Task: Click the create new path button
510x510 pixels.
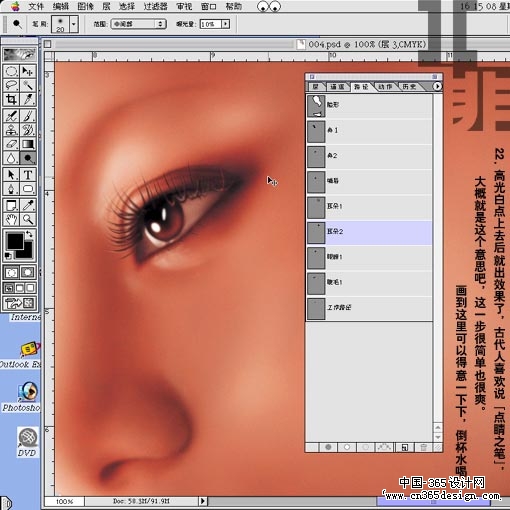Action: click(404, 447)
